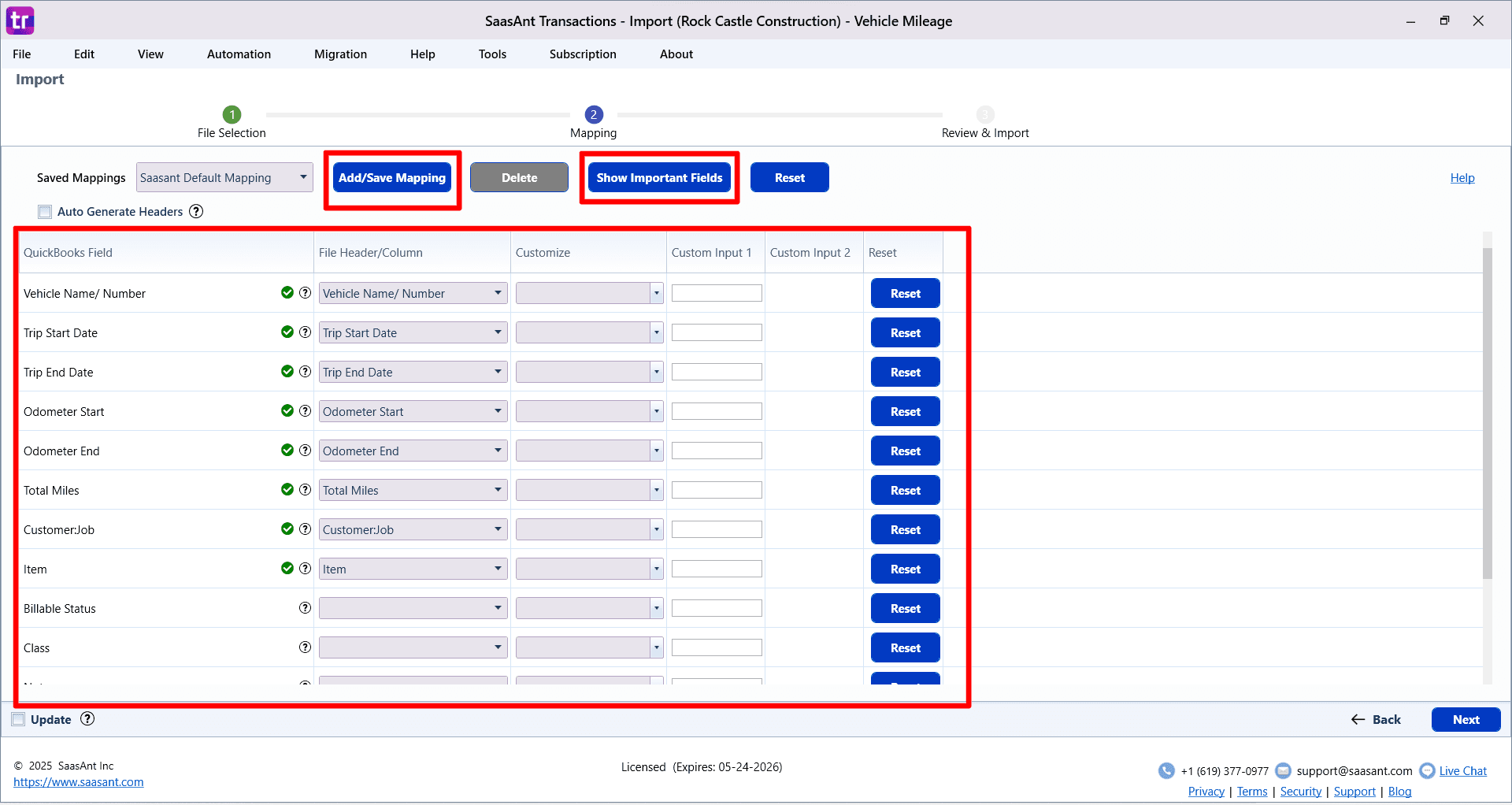Open help icon for Odometer Start

(305, 411)
